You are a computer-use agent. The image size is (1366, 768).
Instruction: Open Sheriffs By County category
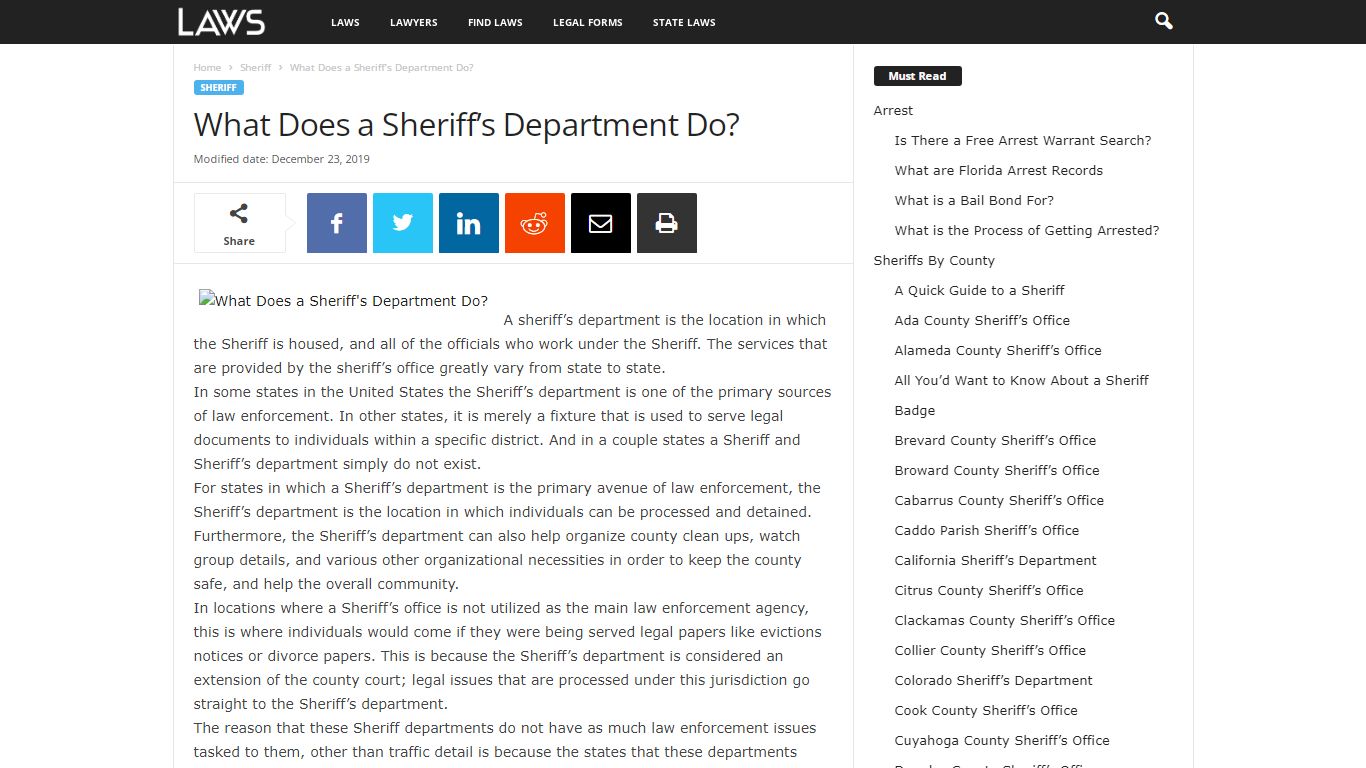(934, 261)
